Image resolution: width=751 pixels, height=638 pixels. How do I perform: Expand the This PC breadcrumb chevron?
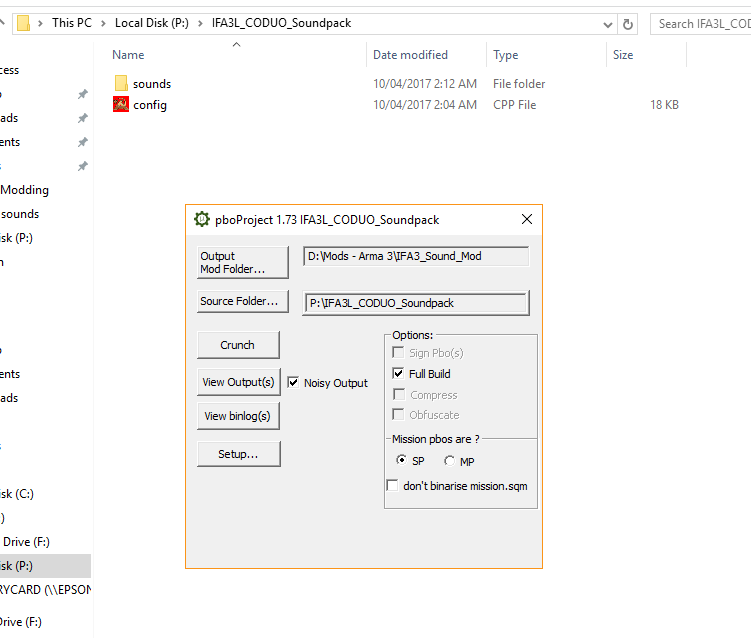pyautogui.click(x=103, y=23)
